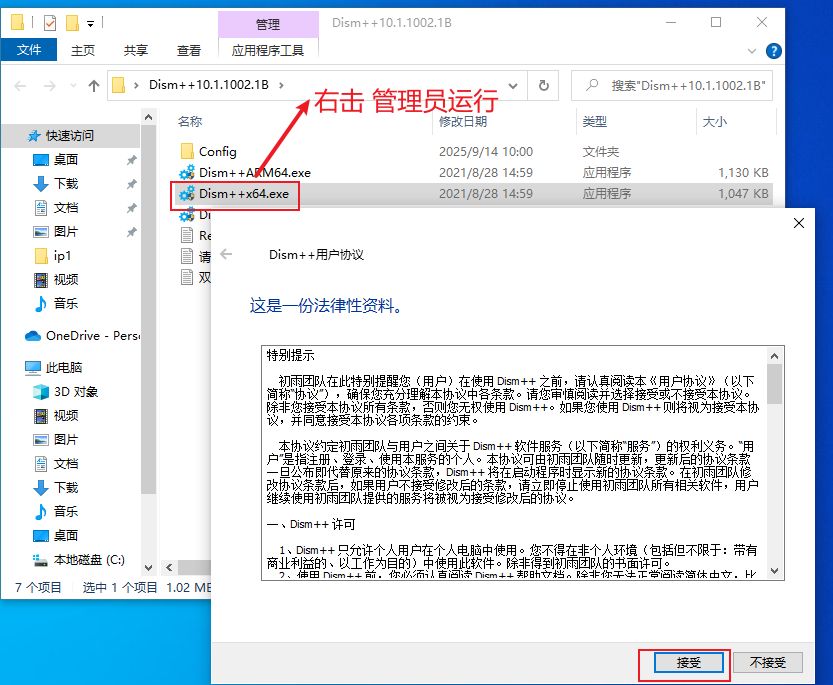Image resolution: width=833 pixels, height=685 pixels.
Task: Expand the address bar history dropdown
Action: (x=513, y=86)
